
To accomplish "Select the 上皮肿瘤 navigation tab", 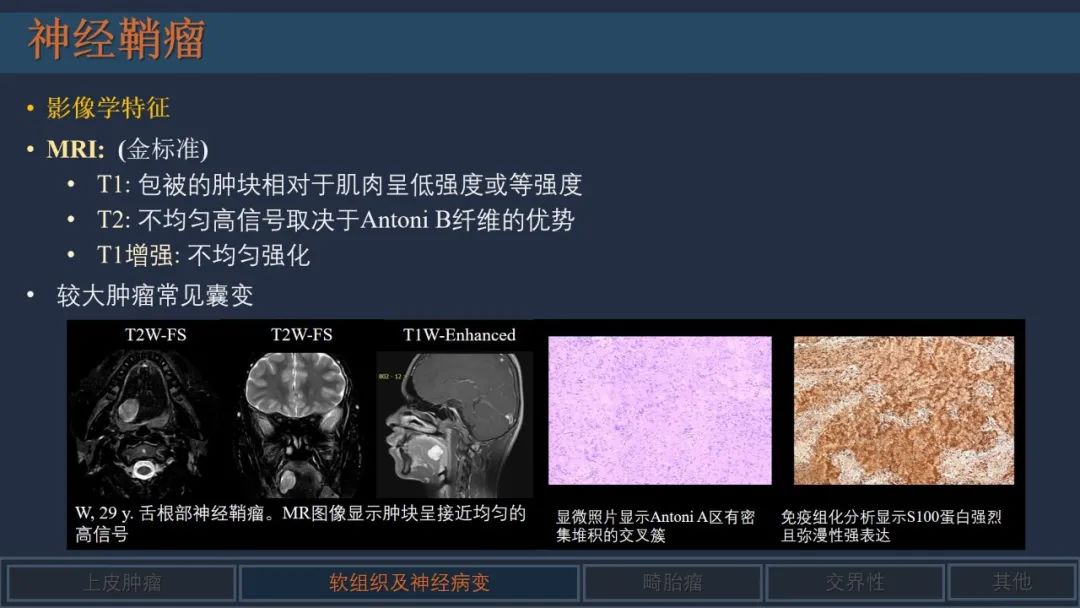I will click(121, 583).
